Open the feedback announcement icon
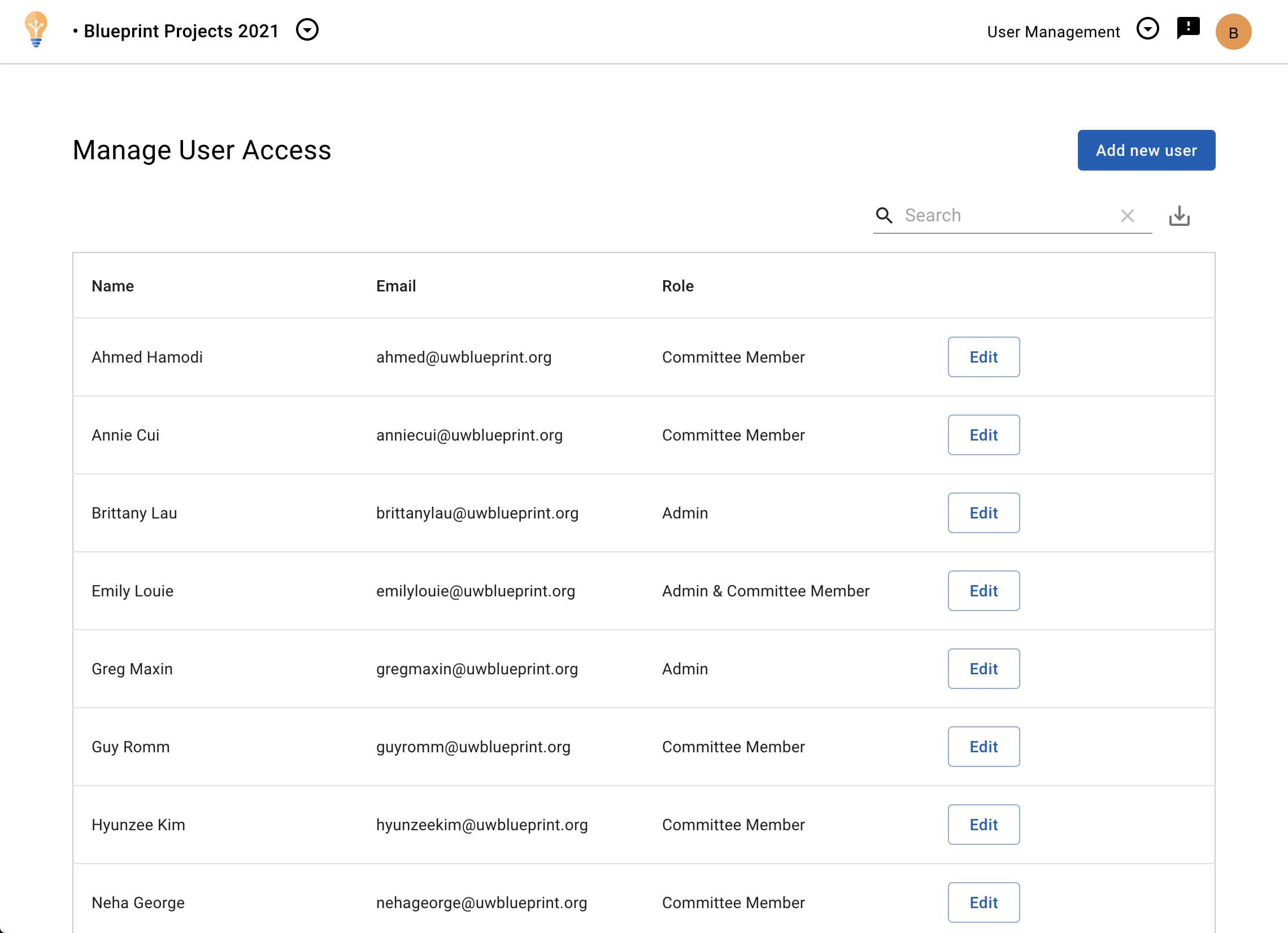 [x=1187, y=28]
